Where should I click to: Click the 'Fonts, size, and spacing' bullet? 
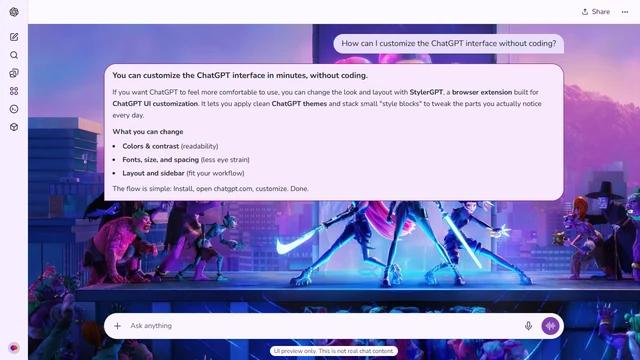(x=186, y=160)
